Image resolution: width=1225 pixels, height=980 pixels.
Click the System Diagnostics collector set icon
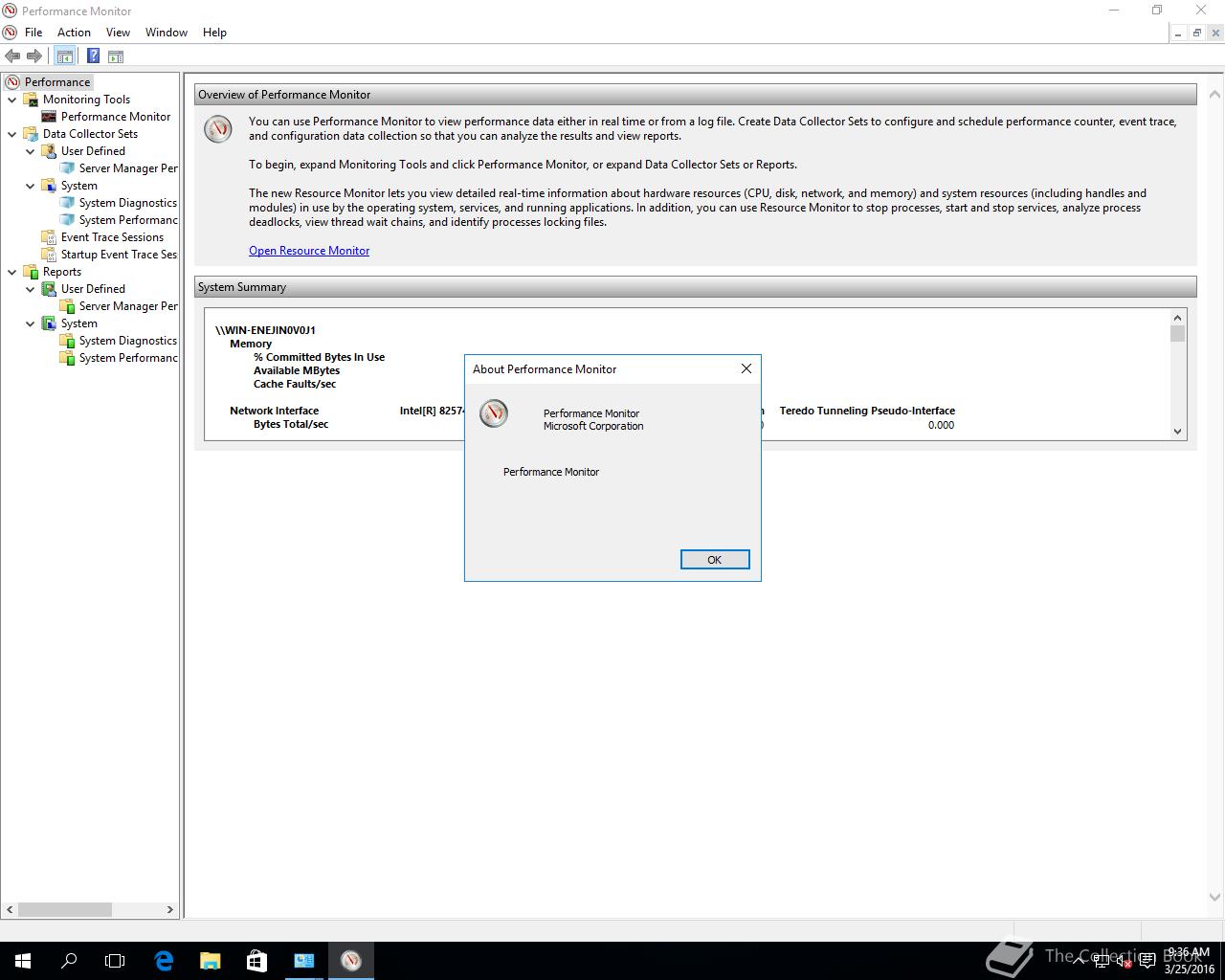67,203
